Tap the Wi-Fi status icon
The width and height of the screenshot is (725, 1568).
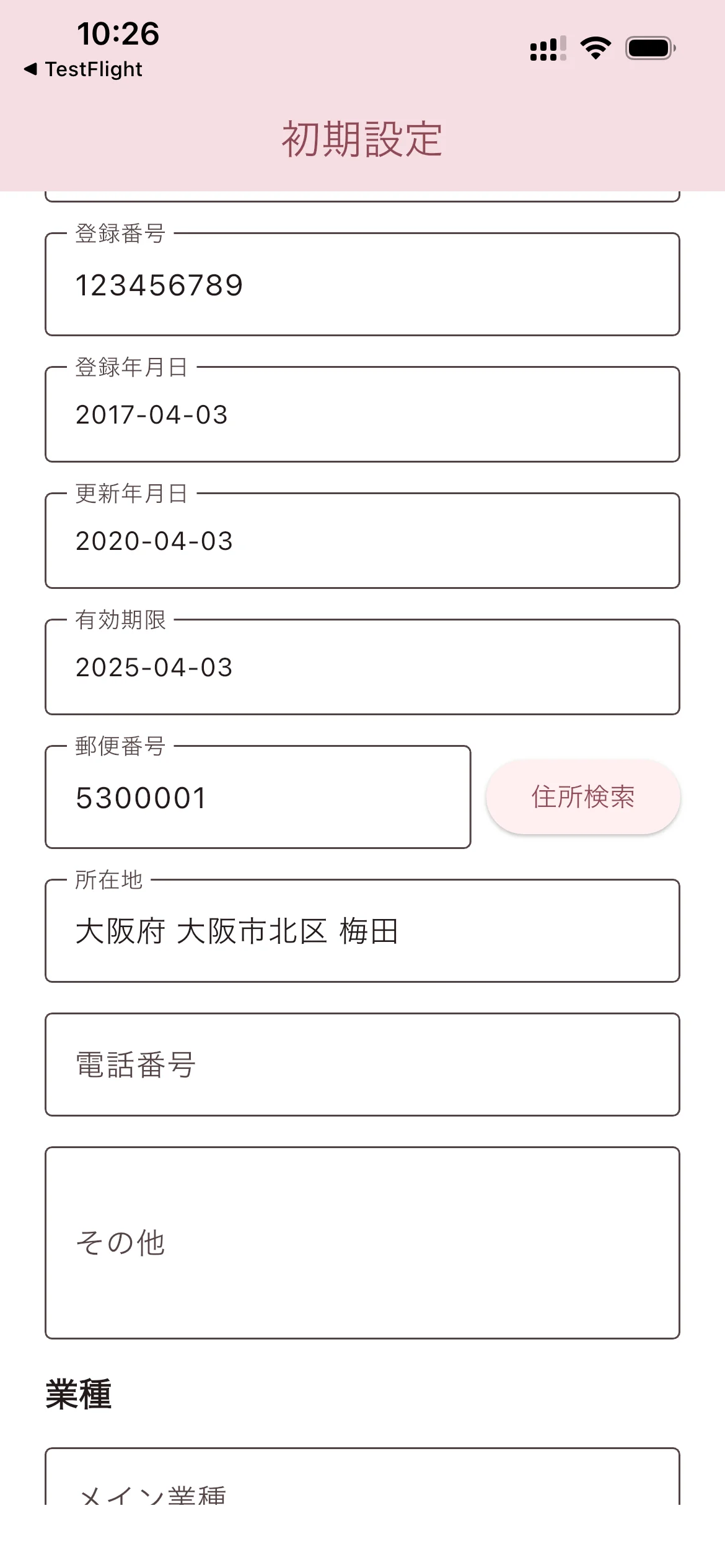(x=595, y=48)
